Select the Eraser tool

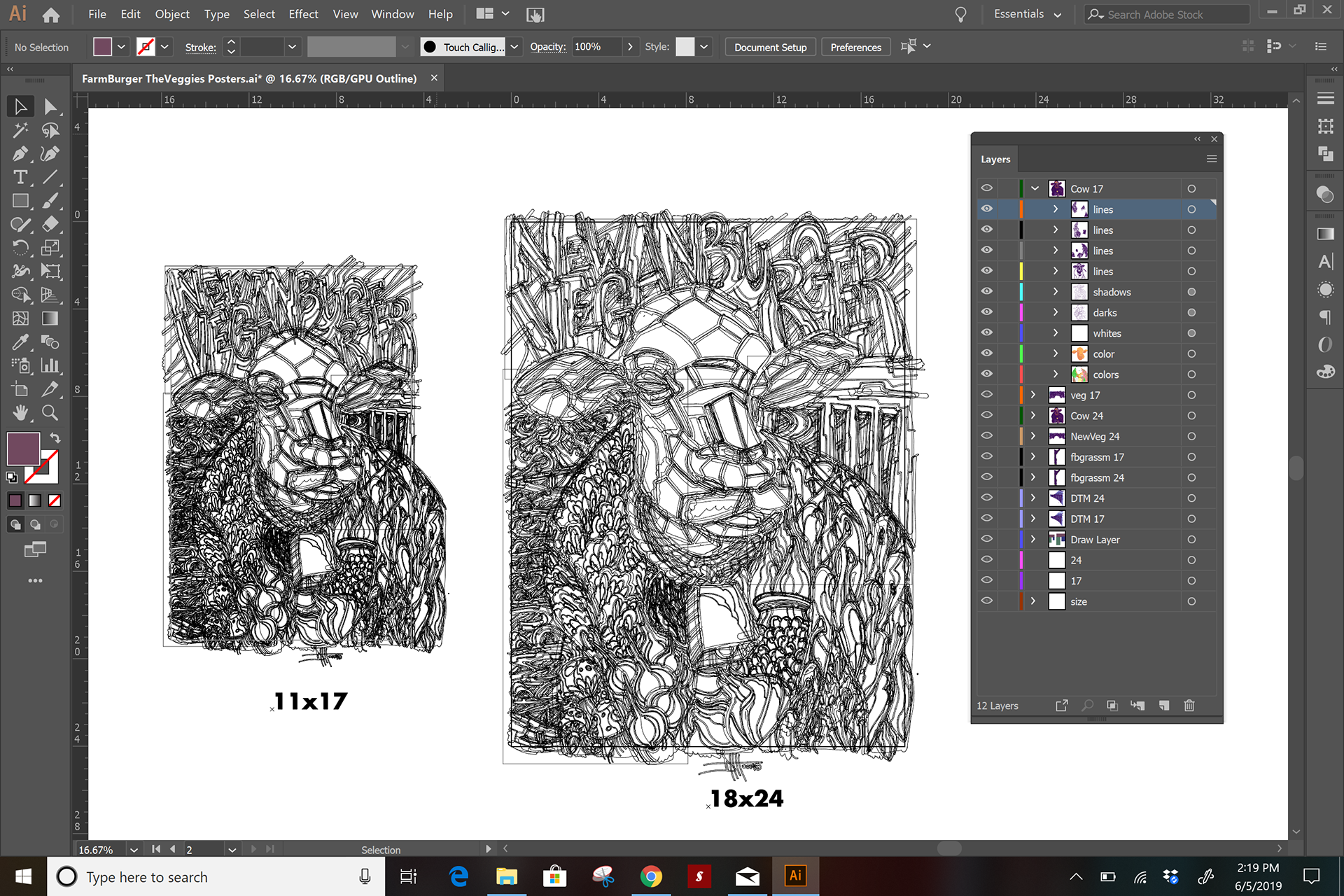[50, 224]
